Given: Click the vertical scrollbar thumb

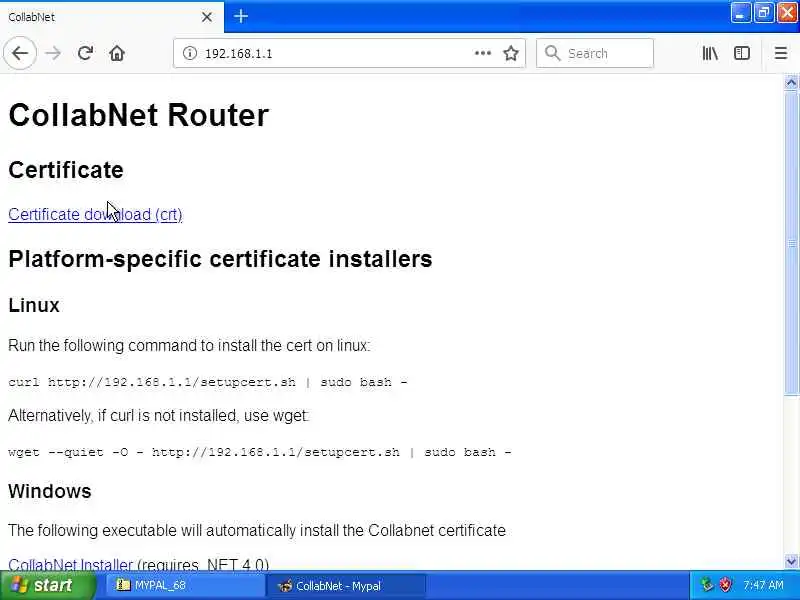Looking at the screenshot, I should (x=791, y=242).
